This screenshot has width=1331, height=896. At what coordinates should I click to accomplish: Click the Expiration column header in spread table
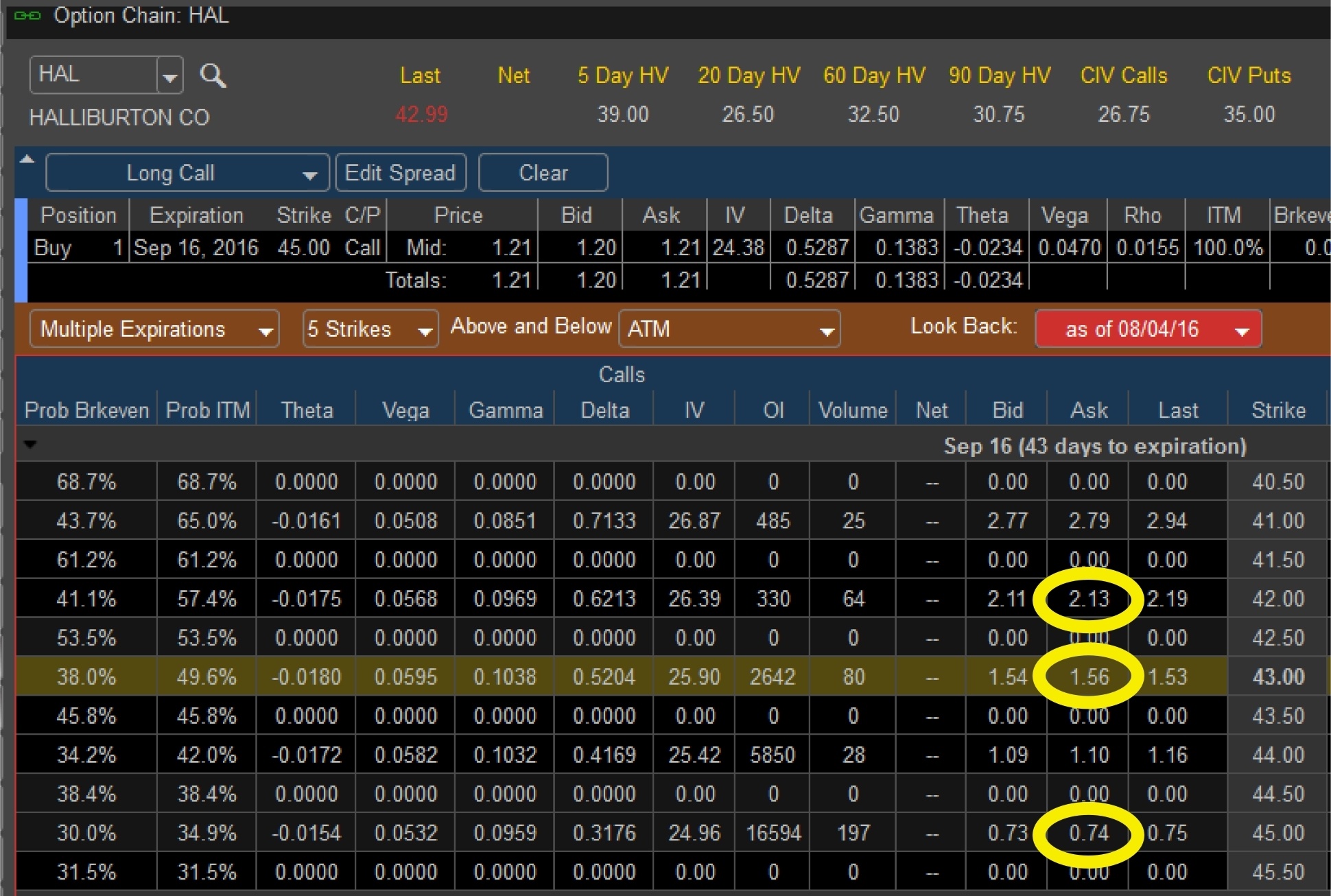tap(196, 215)
